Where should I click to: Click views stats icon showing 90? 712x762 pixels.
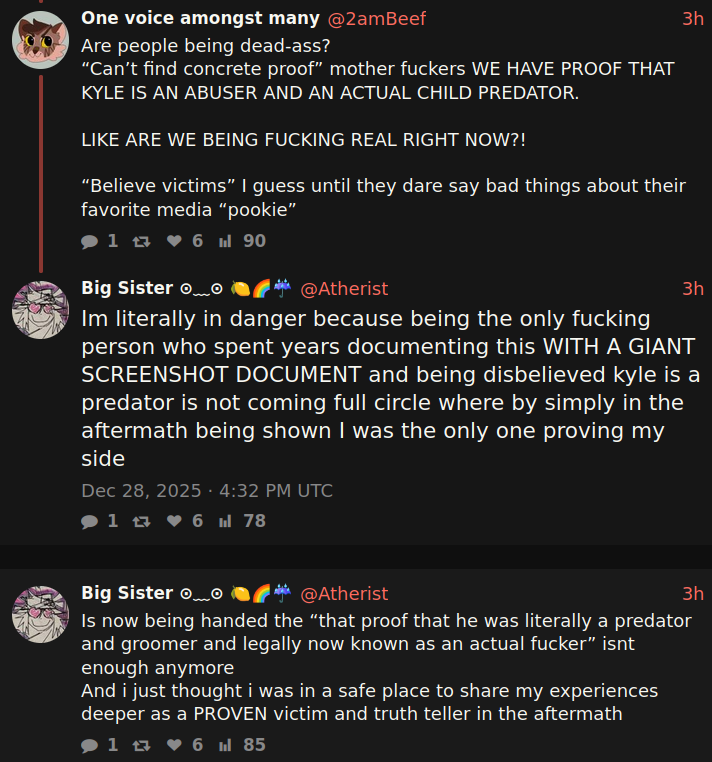pyautogui.click(x=225, y=242)
